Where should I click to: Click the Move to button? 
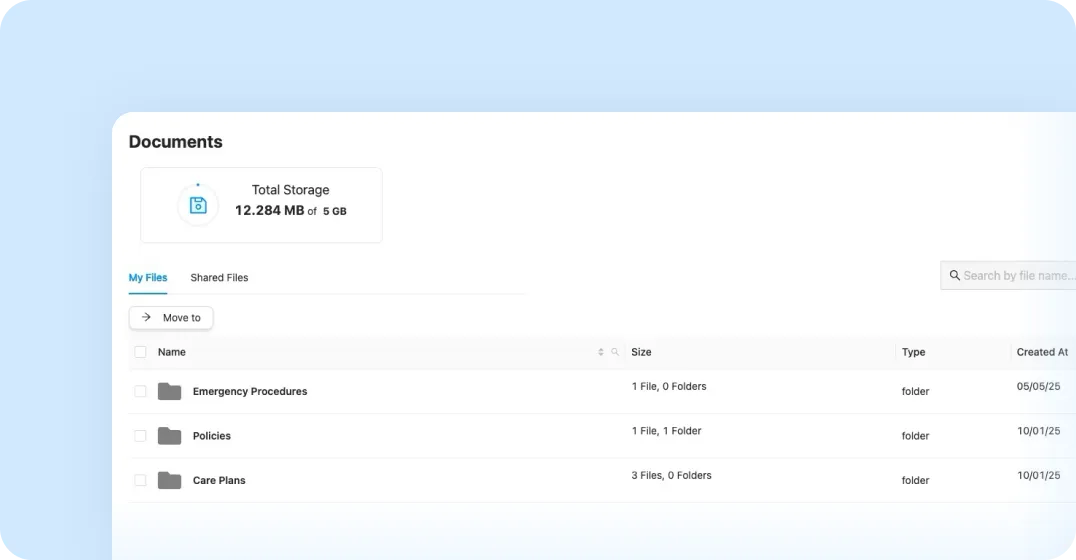[x=171, y=318]
